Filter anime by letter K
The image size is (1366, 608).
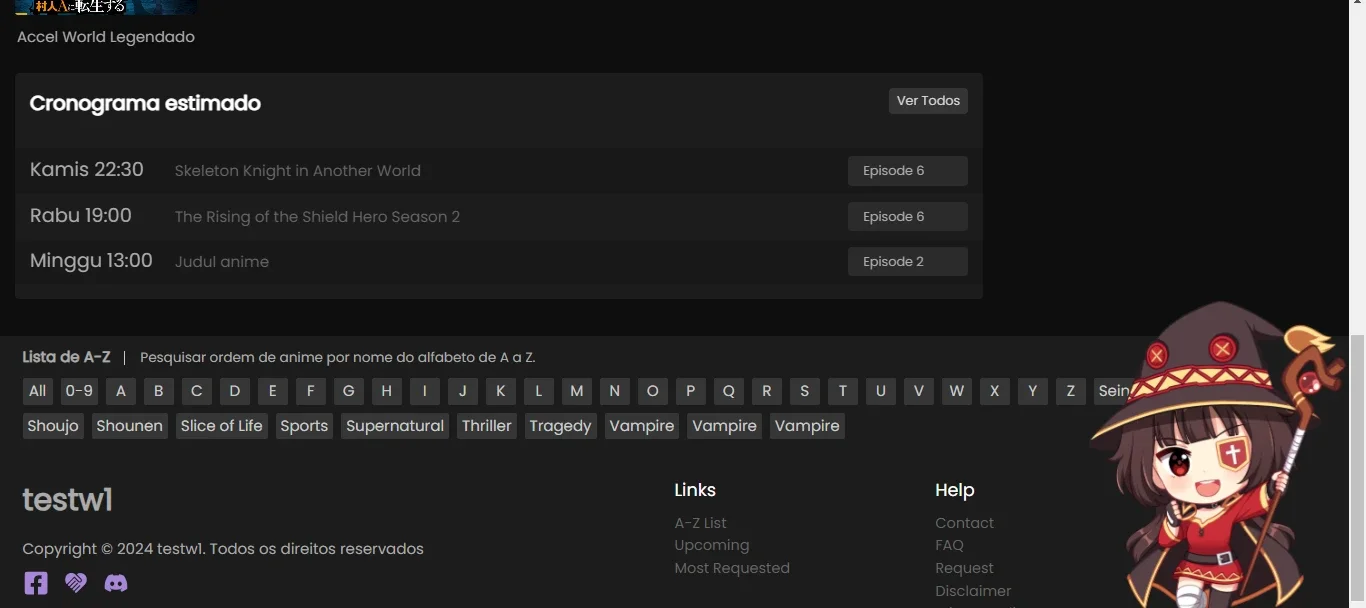click(500, 391)
